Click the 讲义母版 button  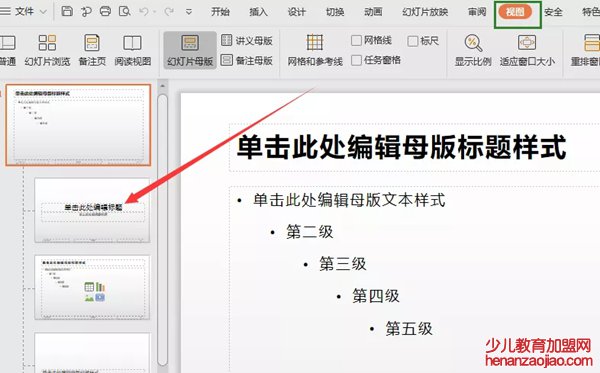(x=247, y=40)
